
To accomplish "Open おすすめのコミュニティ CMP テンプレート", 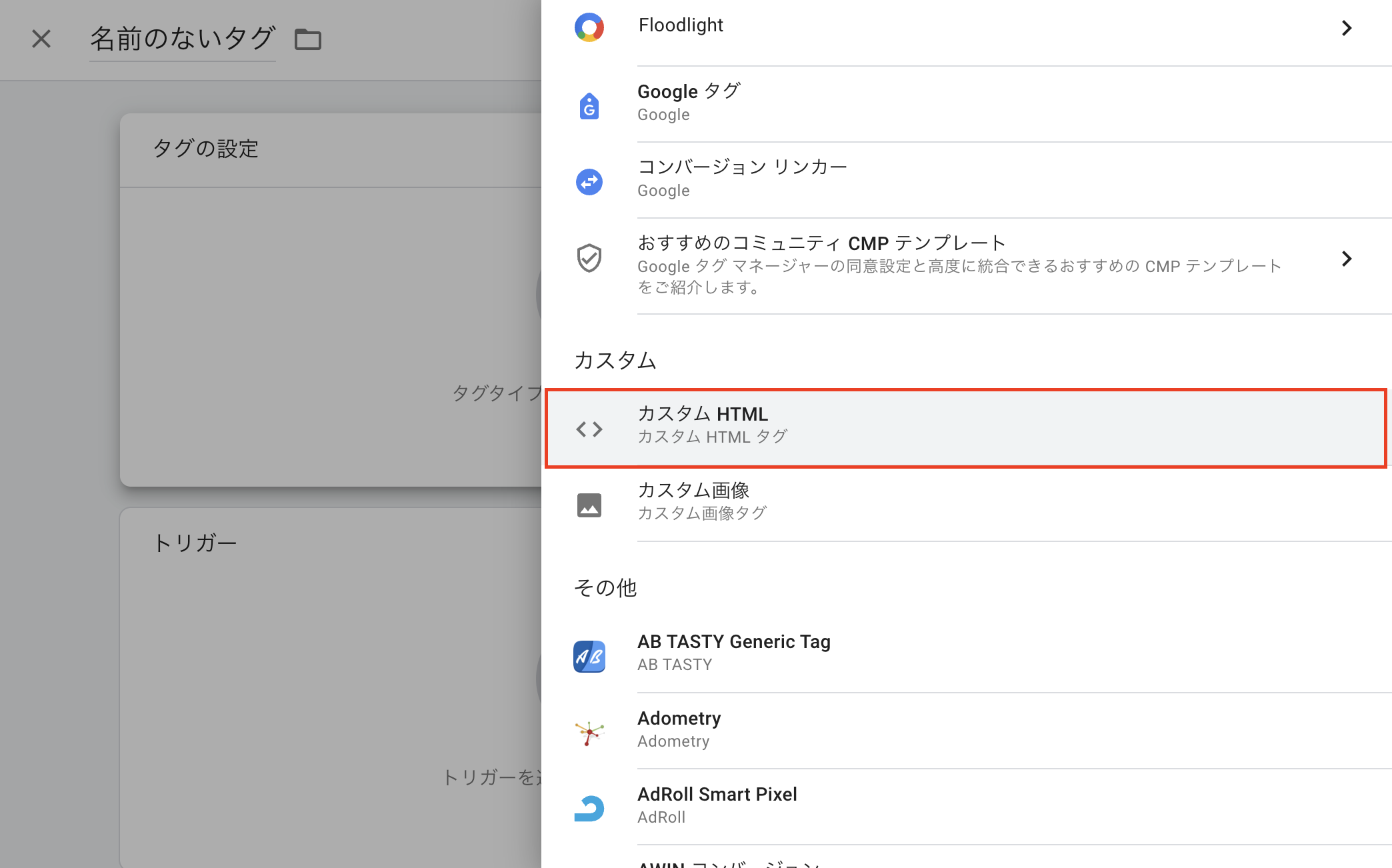I will tap(967, 266).
